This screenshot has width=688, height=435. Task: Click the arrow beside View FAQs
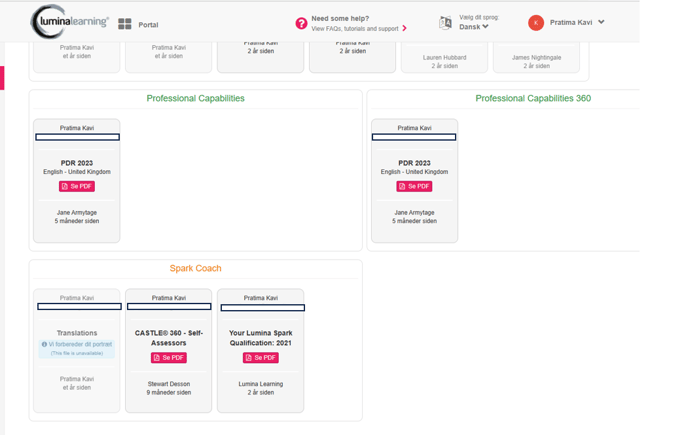[x=405, y=29]
